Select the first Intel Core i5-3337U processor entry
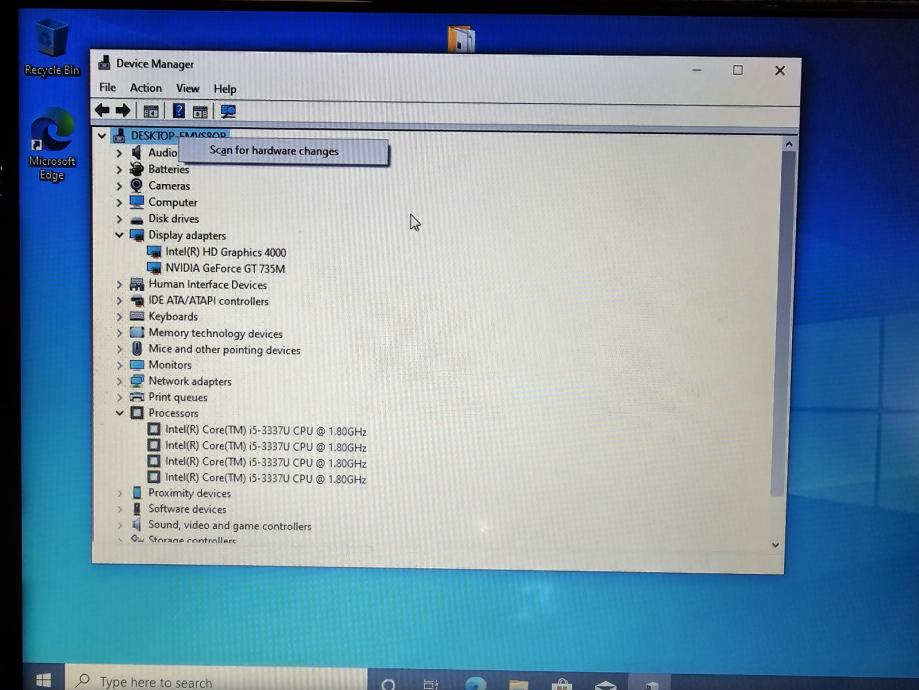919x690 pixels. [266, 430]
